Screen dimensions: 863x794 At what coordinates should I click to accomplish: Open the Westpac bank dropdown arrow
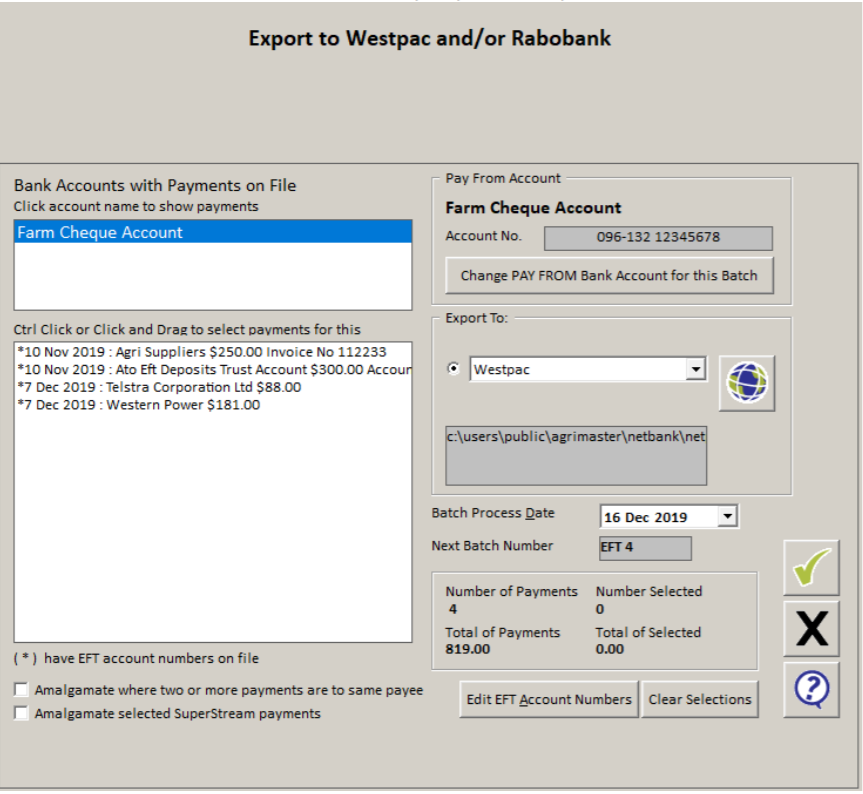(696, 369)
